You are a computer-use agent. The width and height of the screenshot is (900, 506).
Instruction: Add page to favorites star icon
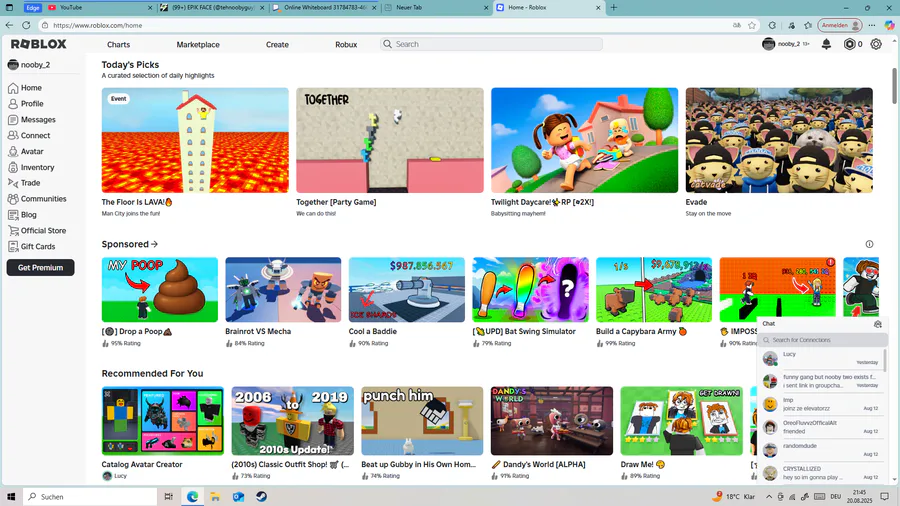click(x=752, y=25)
